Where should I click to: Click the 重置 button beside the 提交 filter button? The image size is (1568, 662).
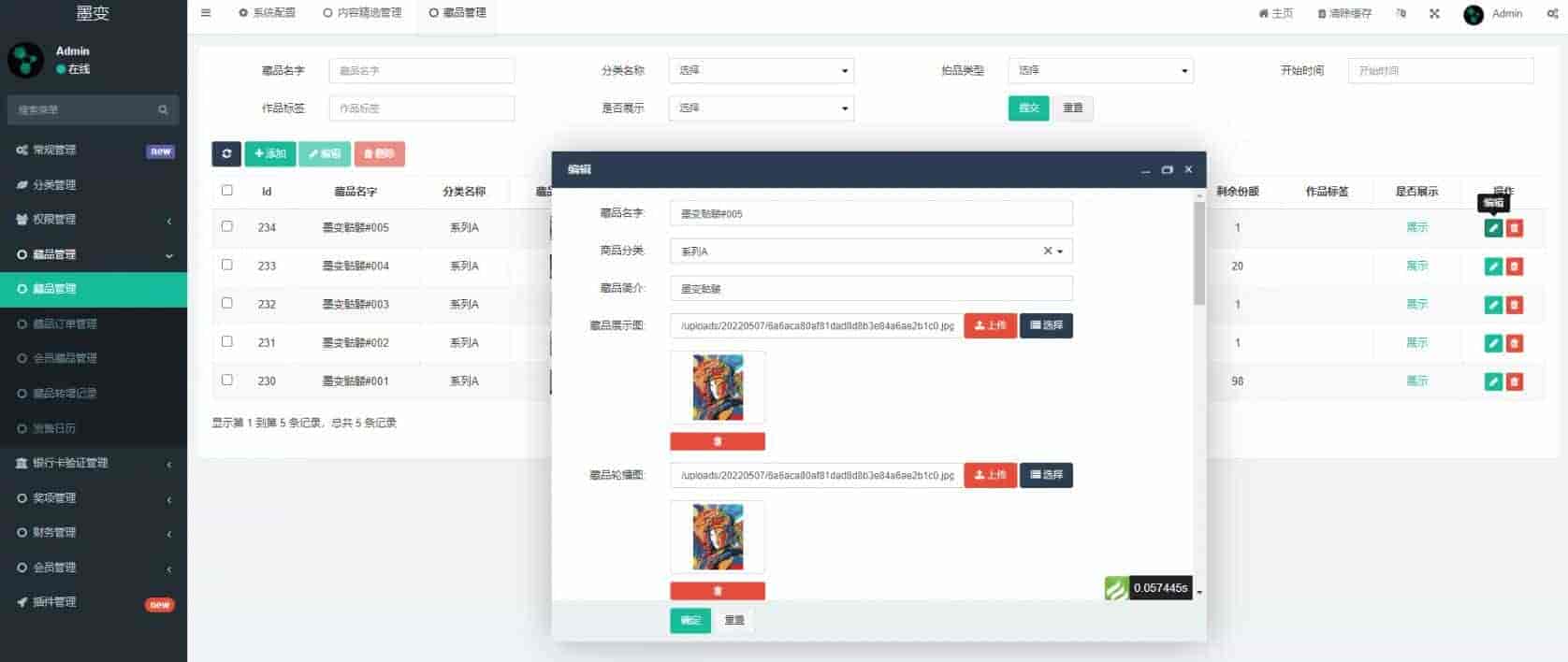pos(1073,108)
